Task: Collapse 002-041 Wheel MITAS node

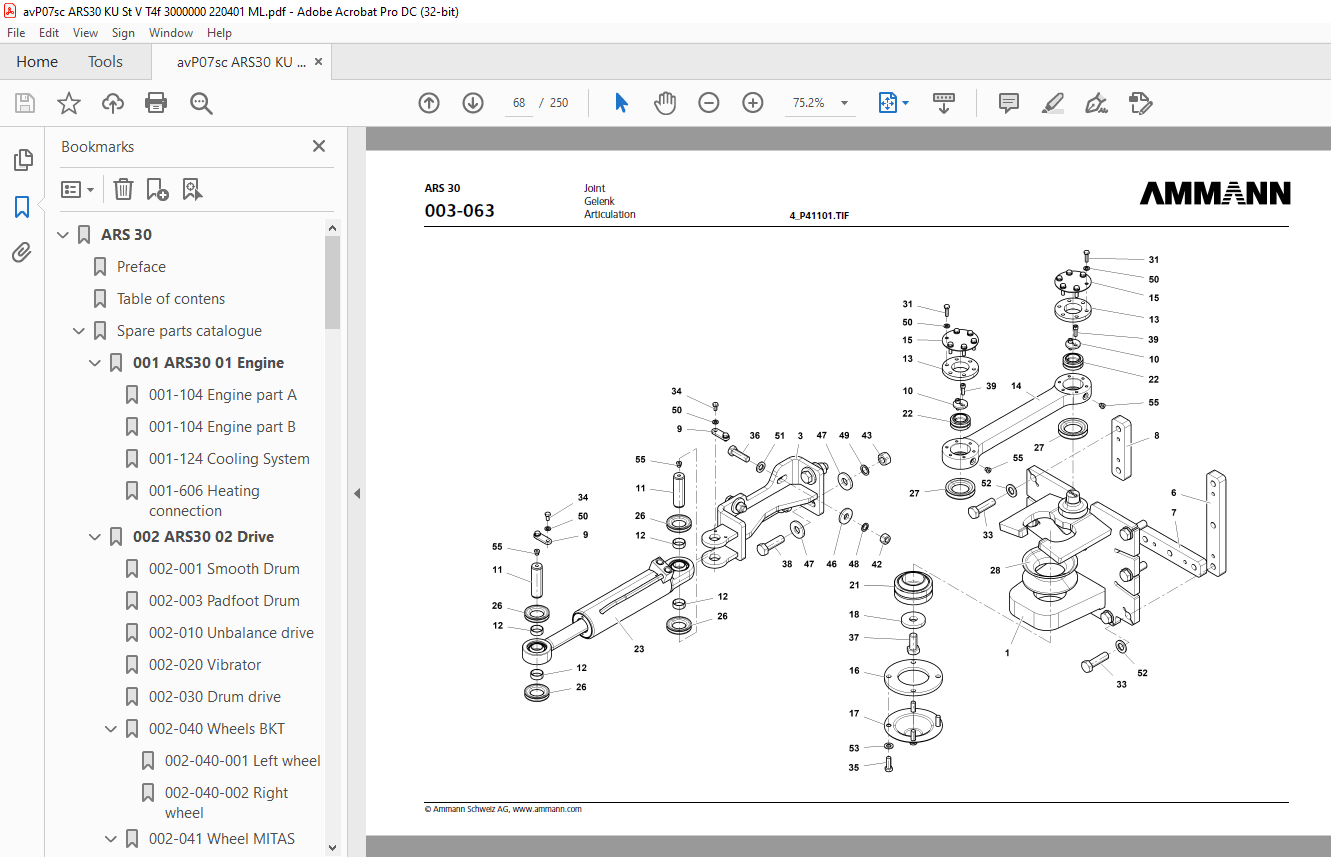Action: [111, 839]
